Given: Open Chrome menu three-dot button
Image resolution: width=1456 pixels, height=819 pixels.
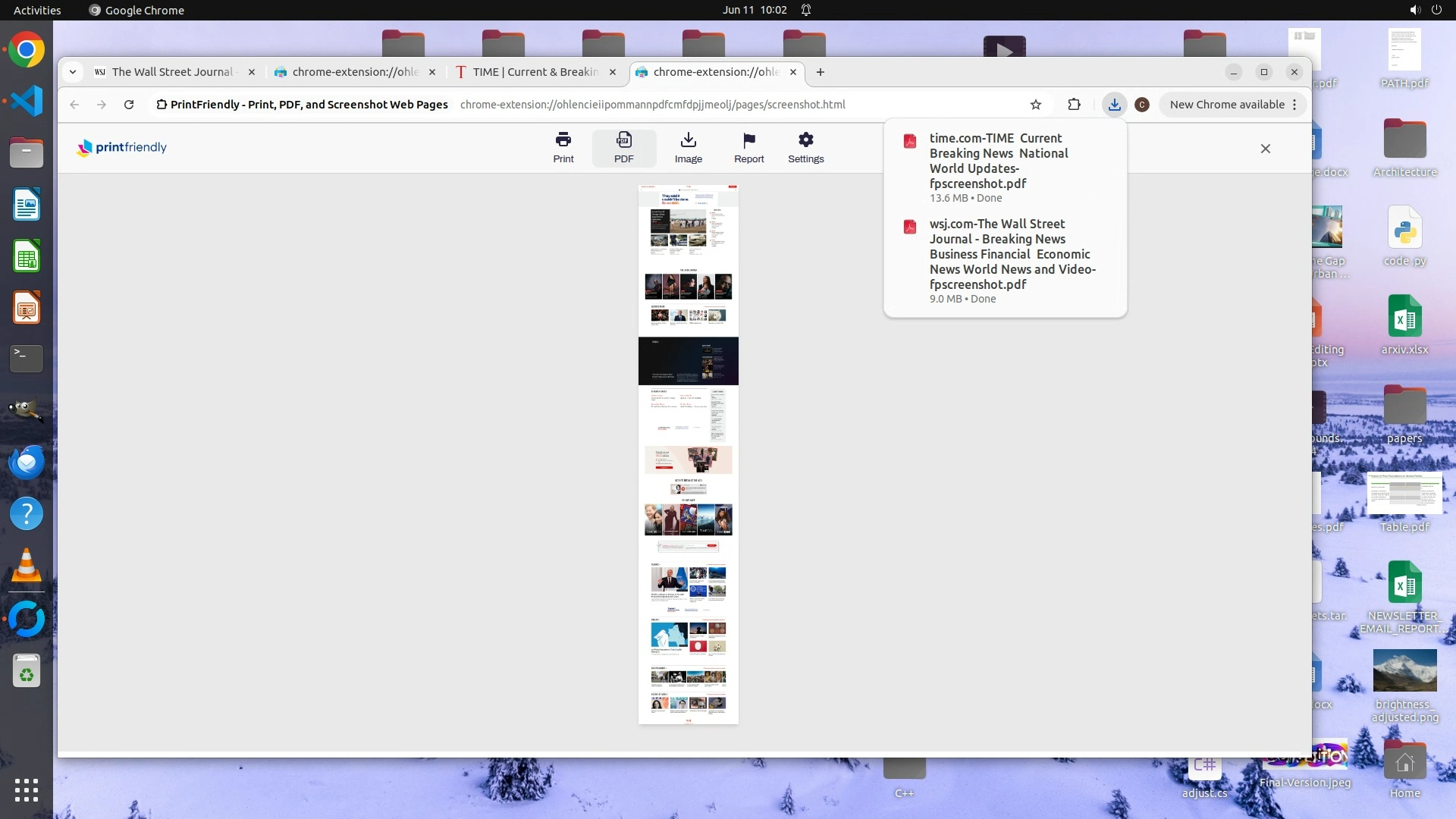Looking at the screenshot, I should tap(1294, 105).
